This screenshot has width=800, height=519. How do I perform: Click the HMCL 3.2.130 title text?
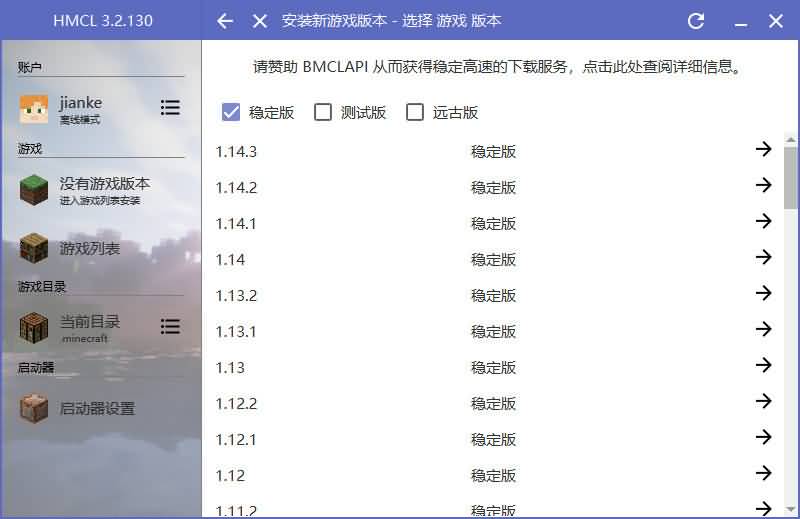click(x=103, y=21)
